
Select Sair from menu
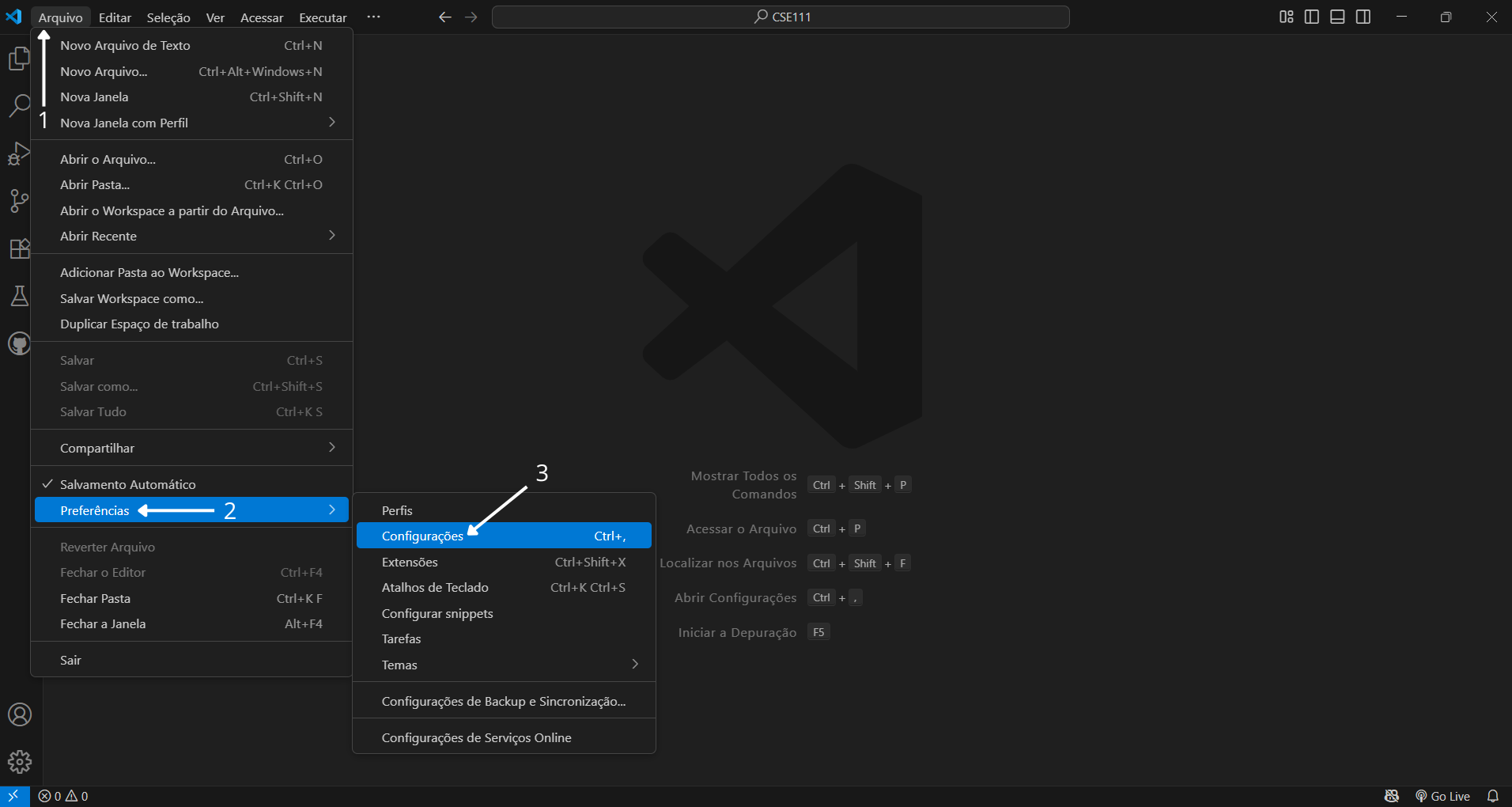point(191,660)
